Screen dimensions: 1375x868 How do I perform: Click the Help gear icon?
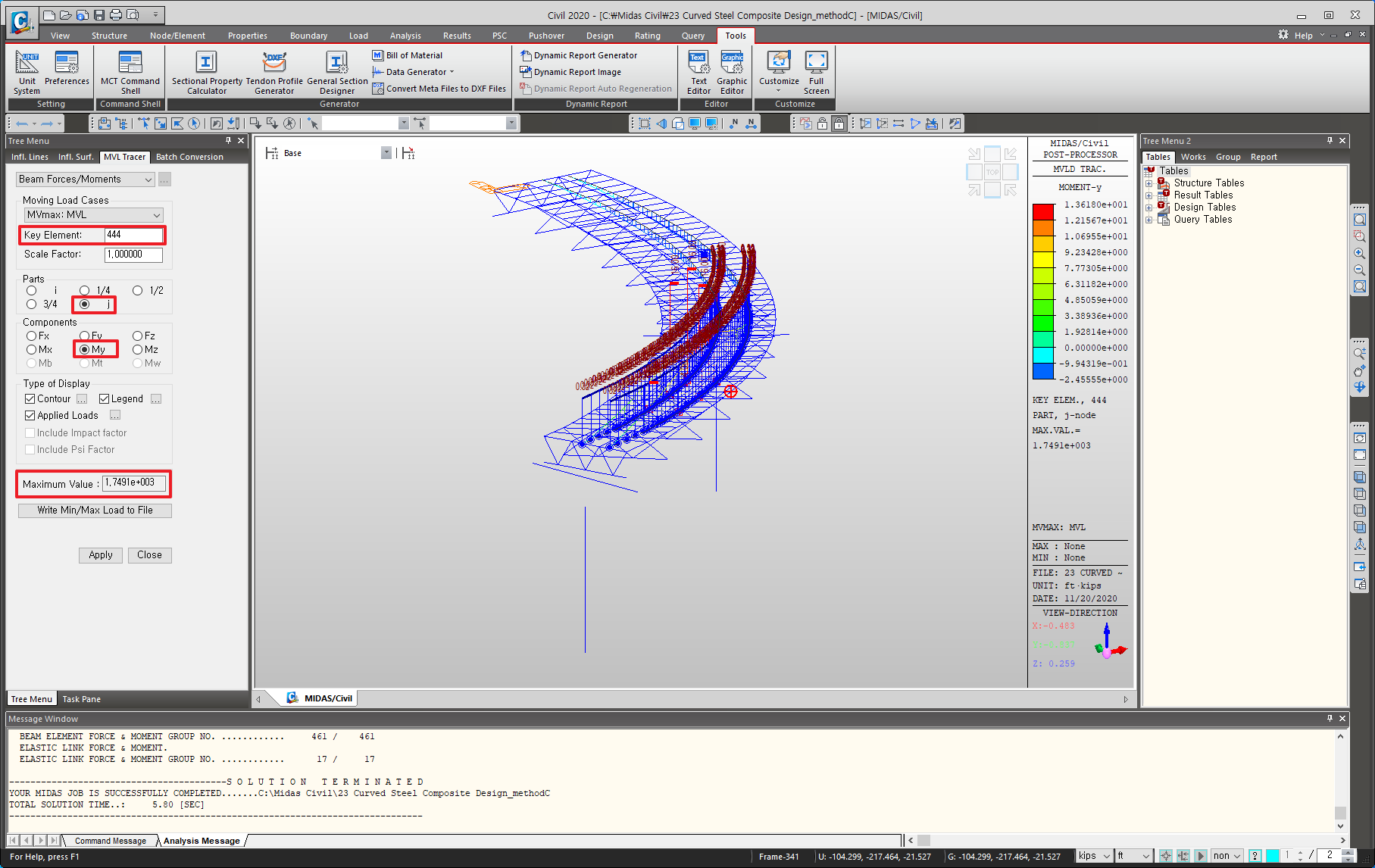(x=1283, y=35)
